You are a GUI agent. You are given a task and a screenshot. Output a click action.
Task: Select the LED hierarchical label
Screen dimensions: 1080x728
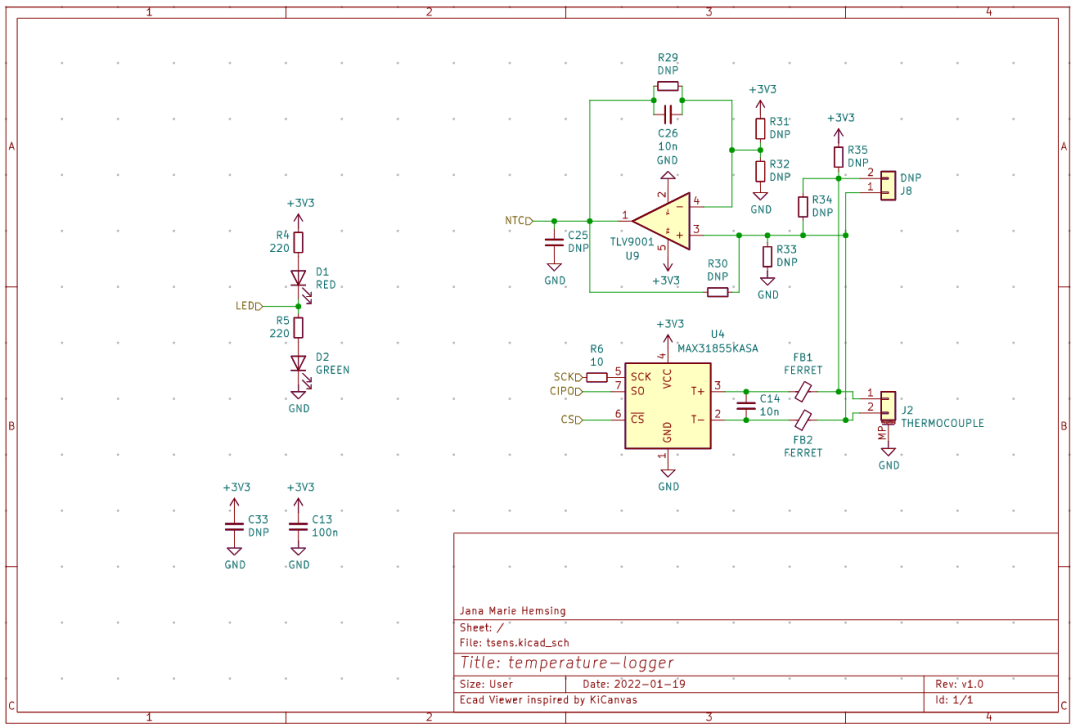(x=249, y=306)
